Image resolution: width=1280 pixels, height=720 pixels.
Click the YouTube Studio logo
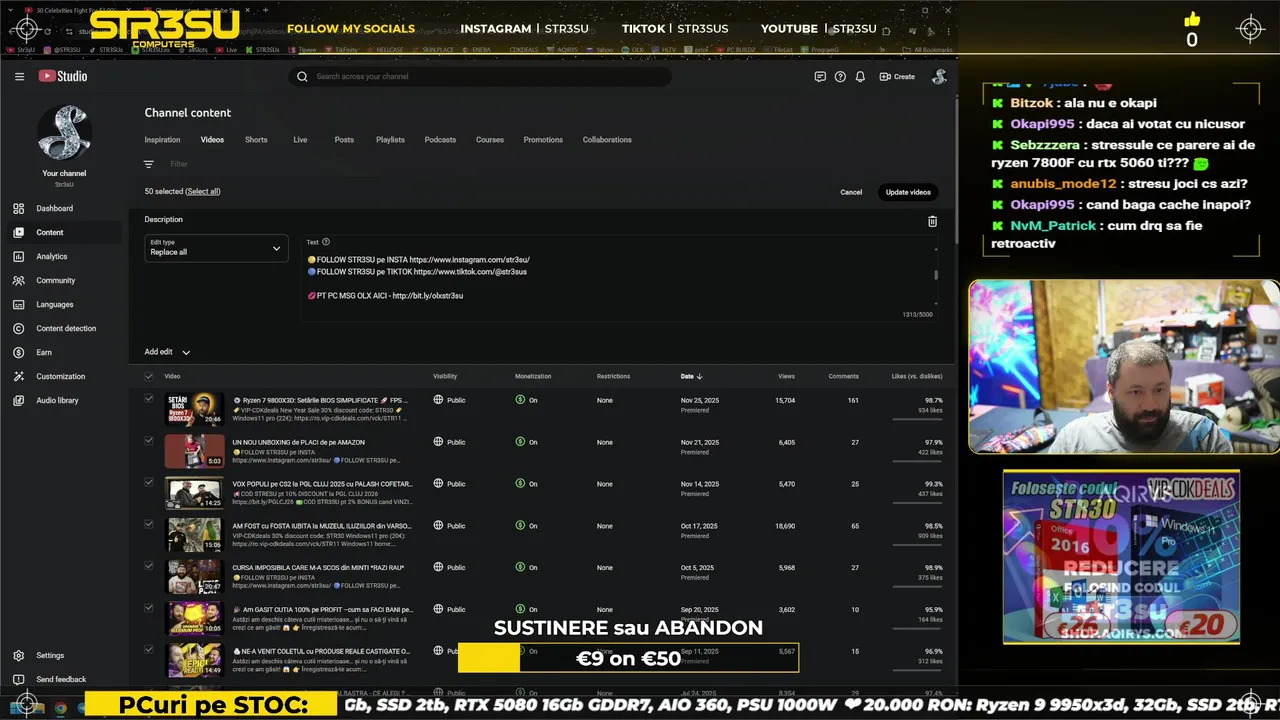click(x=63, y=76)
